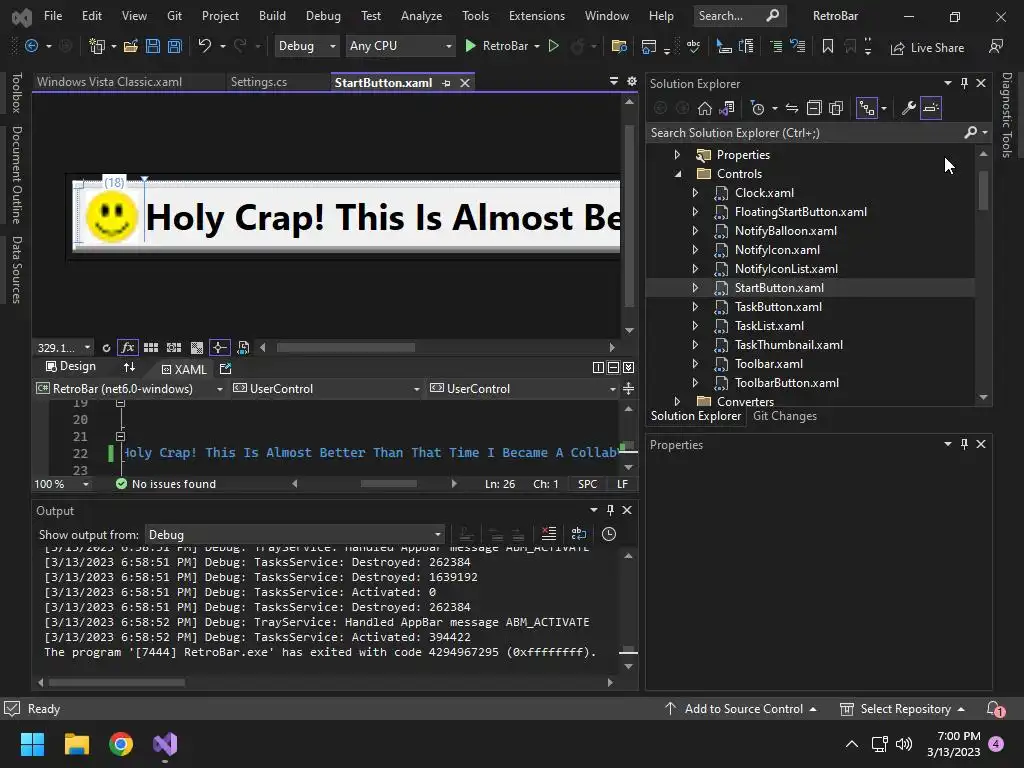Swap the Design and XAML panes

129,367
